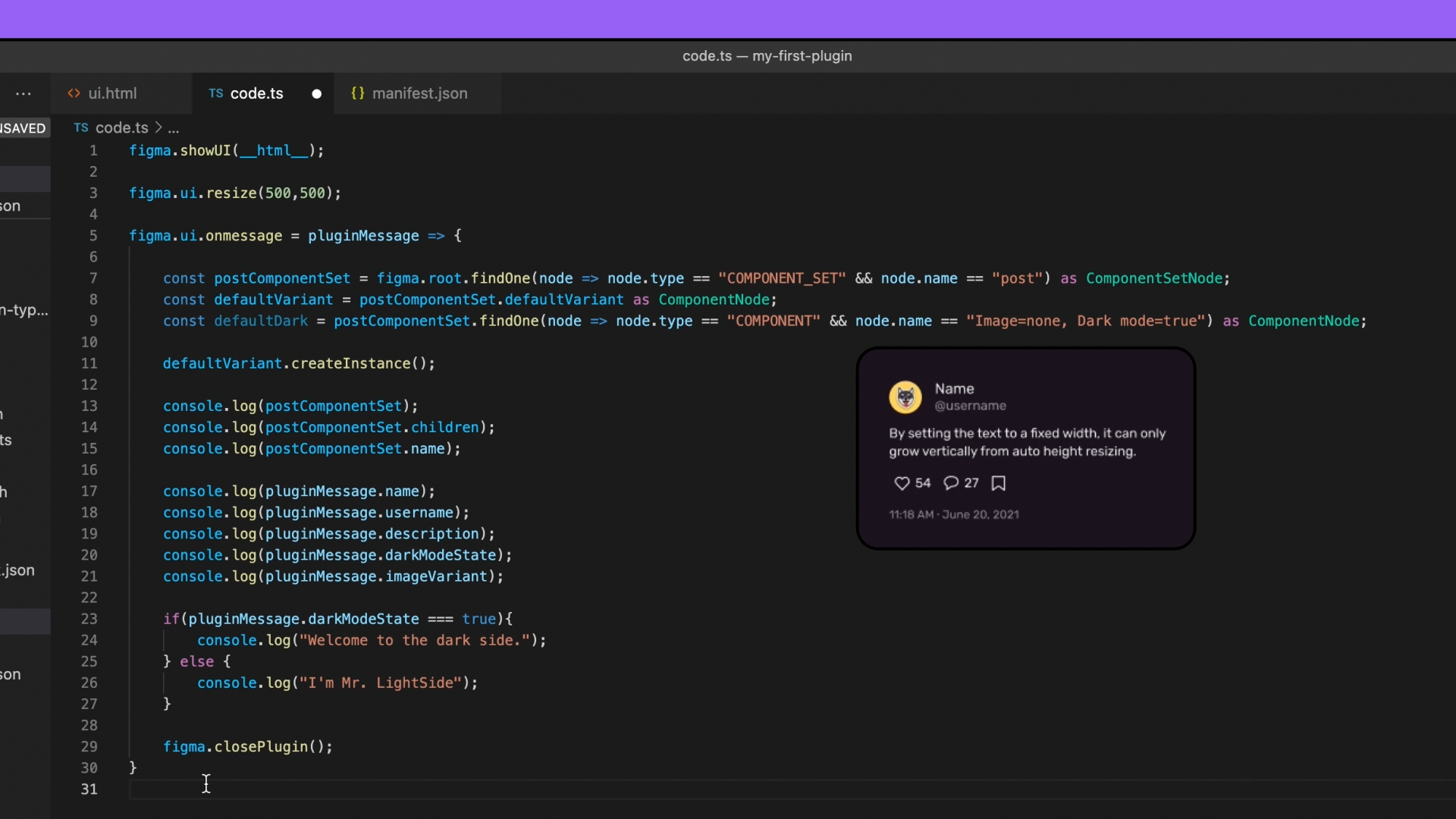The height and width of the screenshot is (819, 1456).
Task: Click line number 31 in the gutter
Action: coord(89,789)
